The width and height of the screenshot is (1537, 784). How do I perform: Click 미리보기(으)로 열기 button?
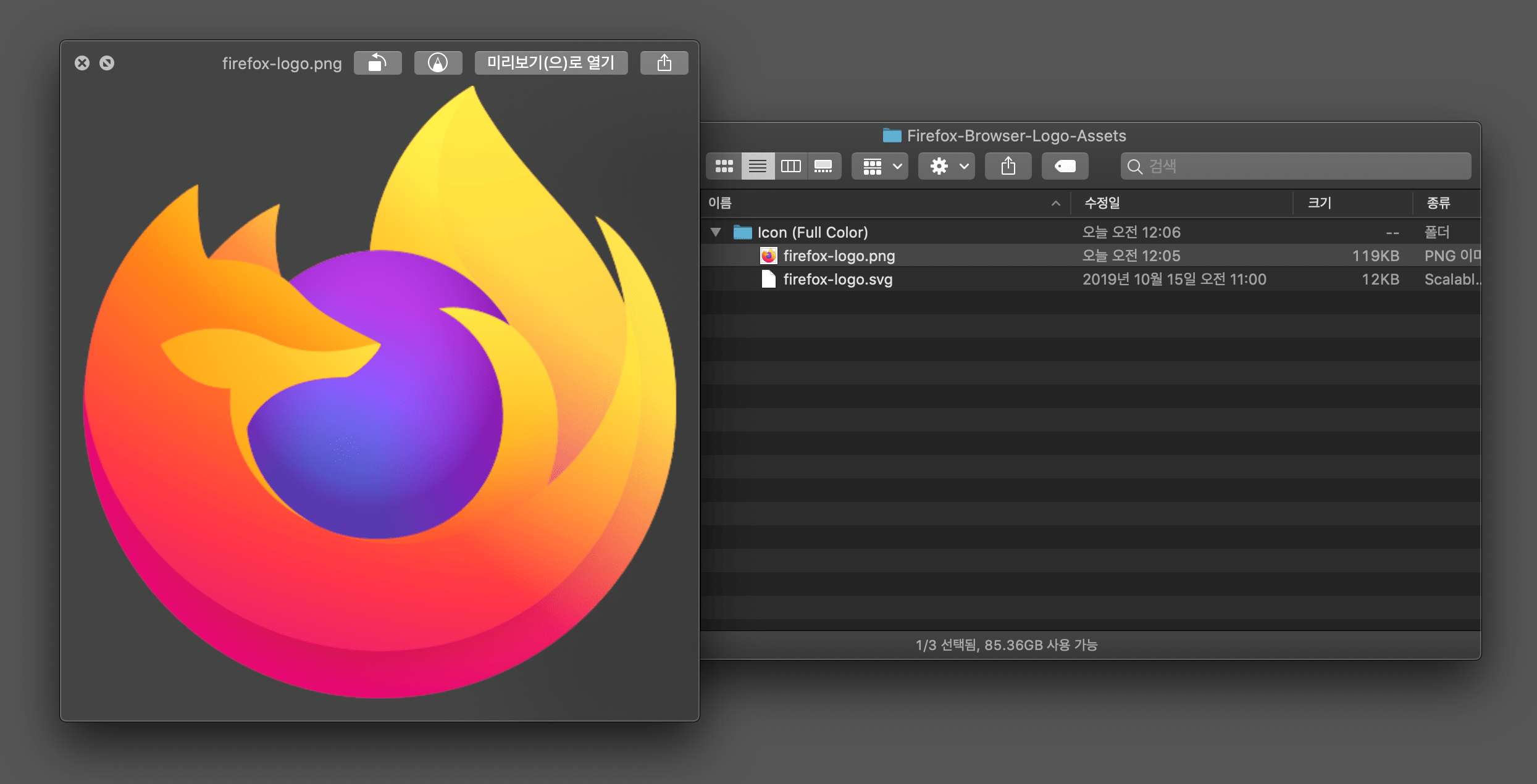(x=551, y=63)
